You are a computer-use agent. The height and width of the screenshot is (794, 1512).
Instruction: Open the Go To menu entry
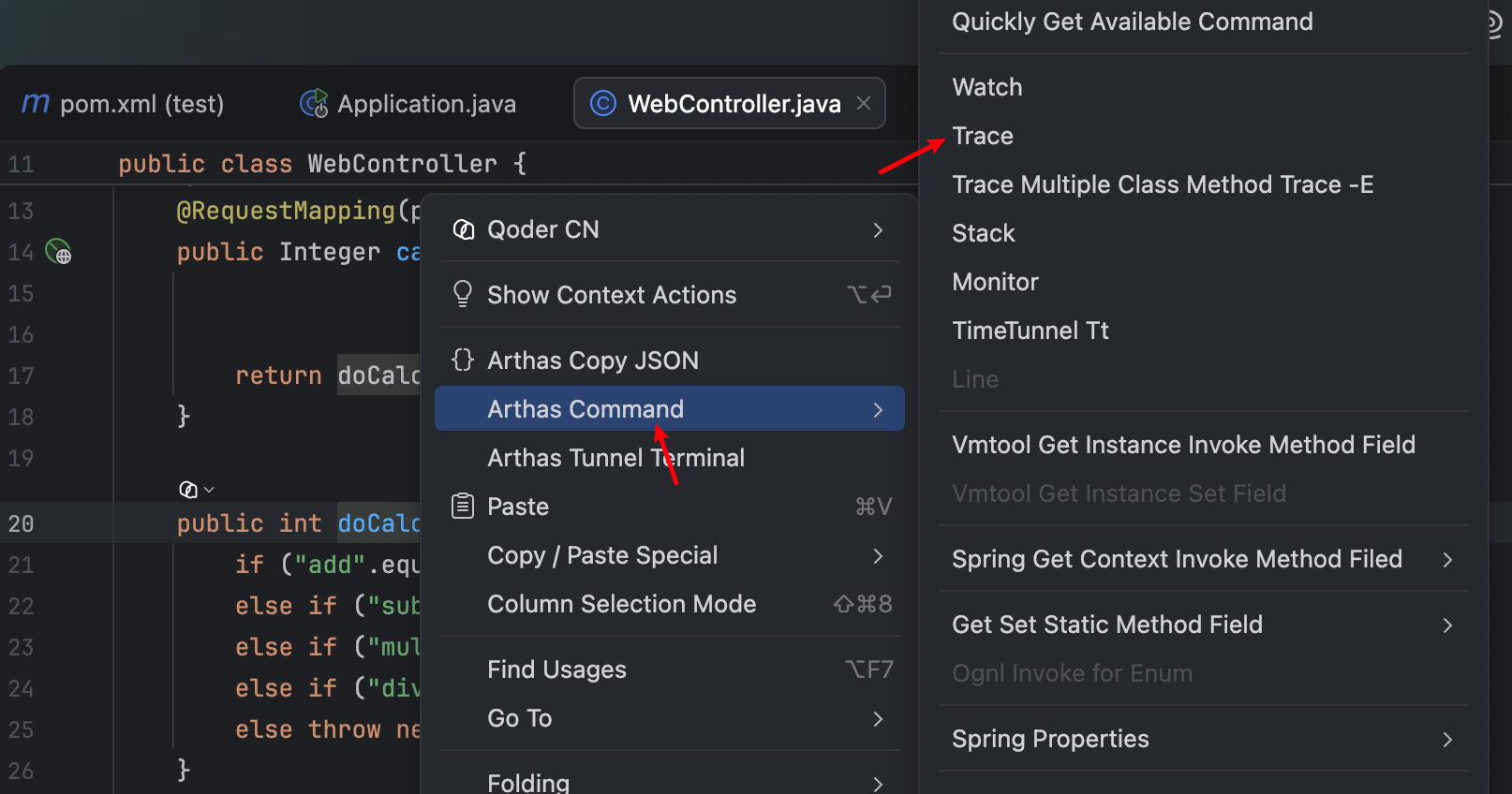[670, 718]
